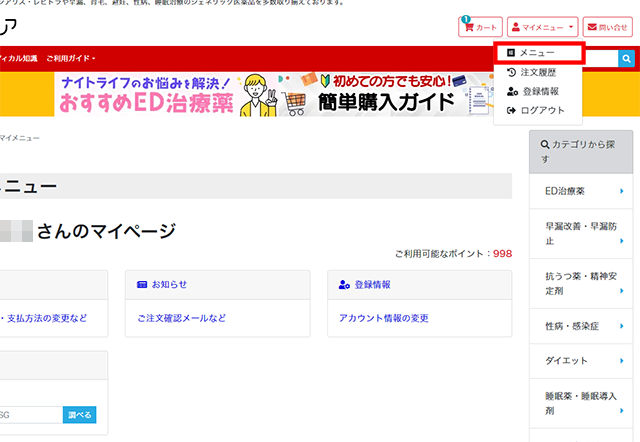The height and width of the screenshot is (442, 640).
Task: Click the logout arrow icon
Action: click(511, 110)
